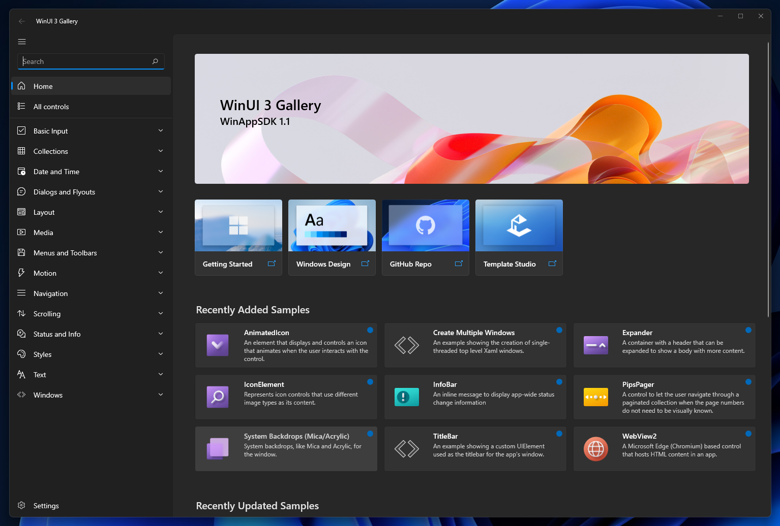Click the Navigation lines icon in sidebar
Image resolution: width=780 pixels, height=526 pixels.
coord(21,293)
